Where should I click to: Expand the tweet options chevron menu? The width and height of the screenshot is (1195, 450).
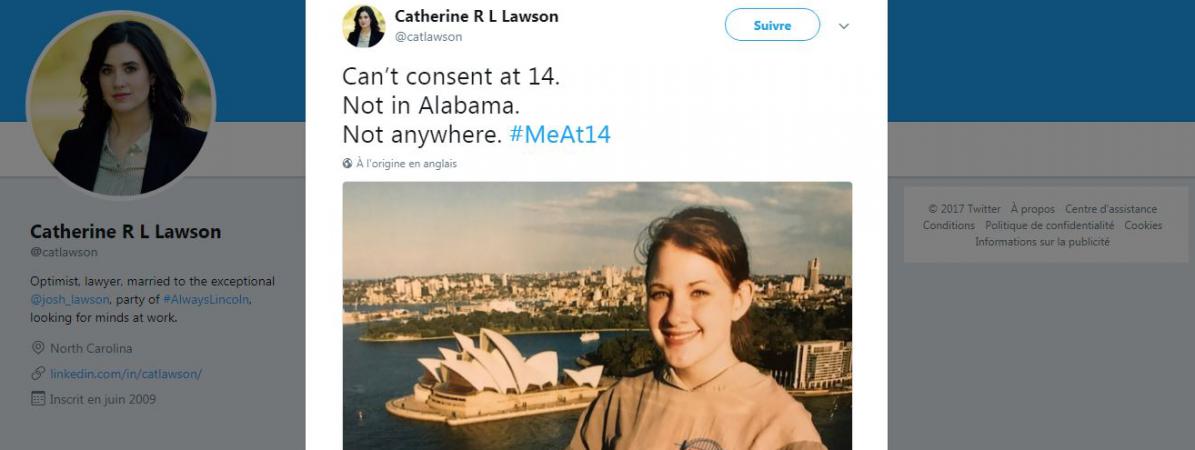click(844, 26)
